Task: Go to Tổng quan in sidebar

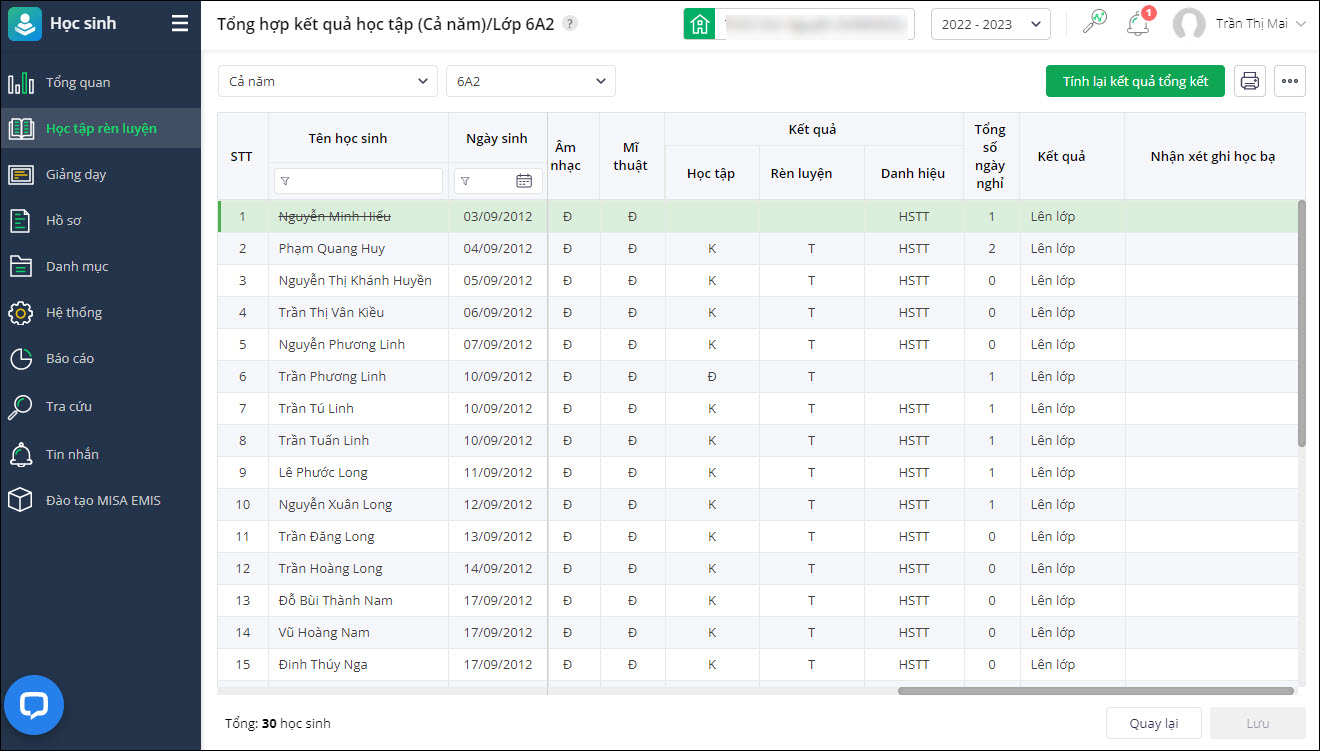Action: 78,82
